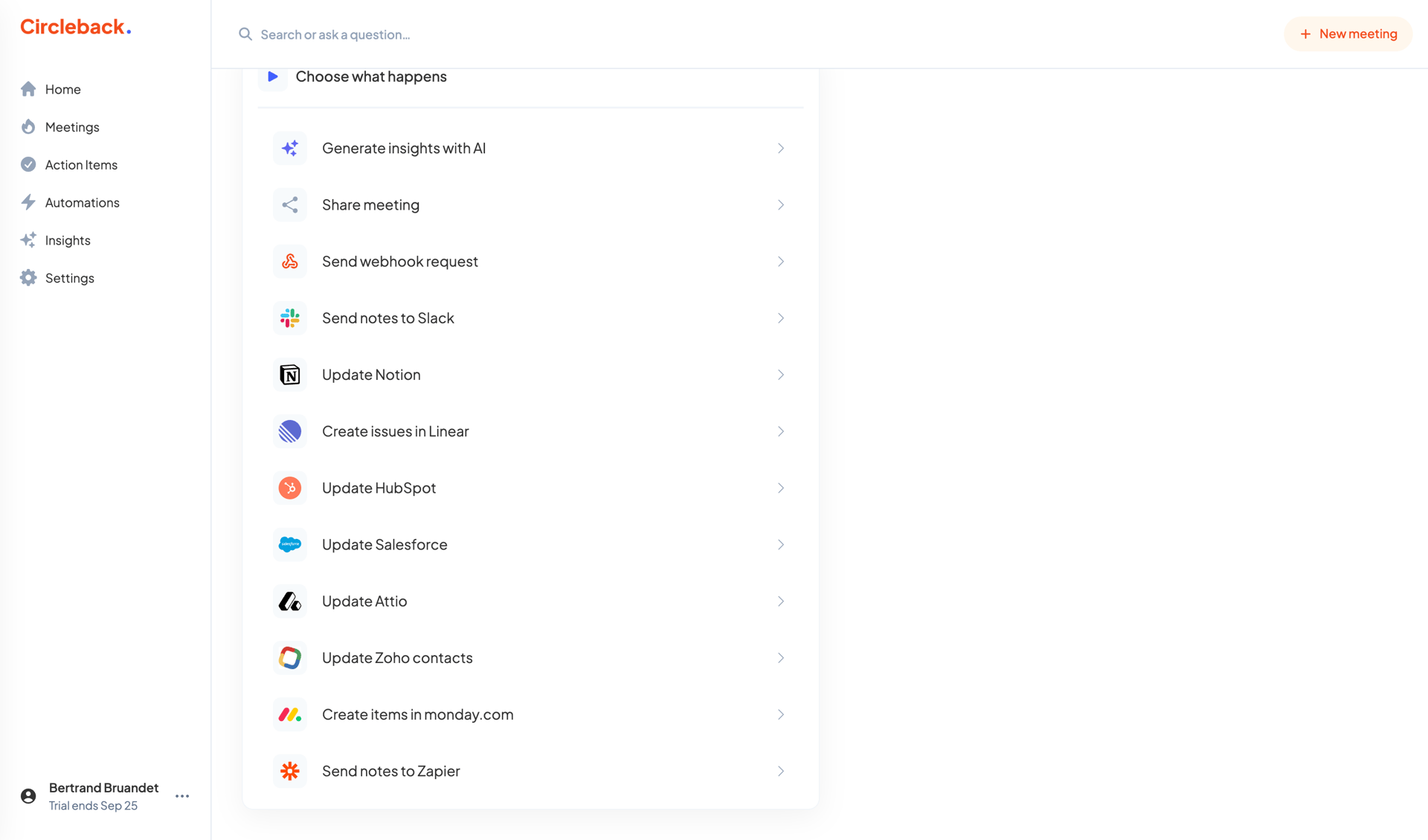The width and height of the screenshot is (1428, 840).
Task: Open Settings from the sidebar
Action: tap(69, 277)
